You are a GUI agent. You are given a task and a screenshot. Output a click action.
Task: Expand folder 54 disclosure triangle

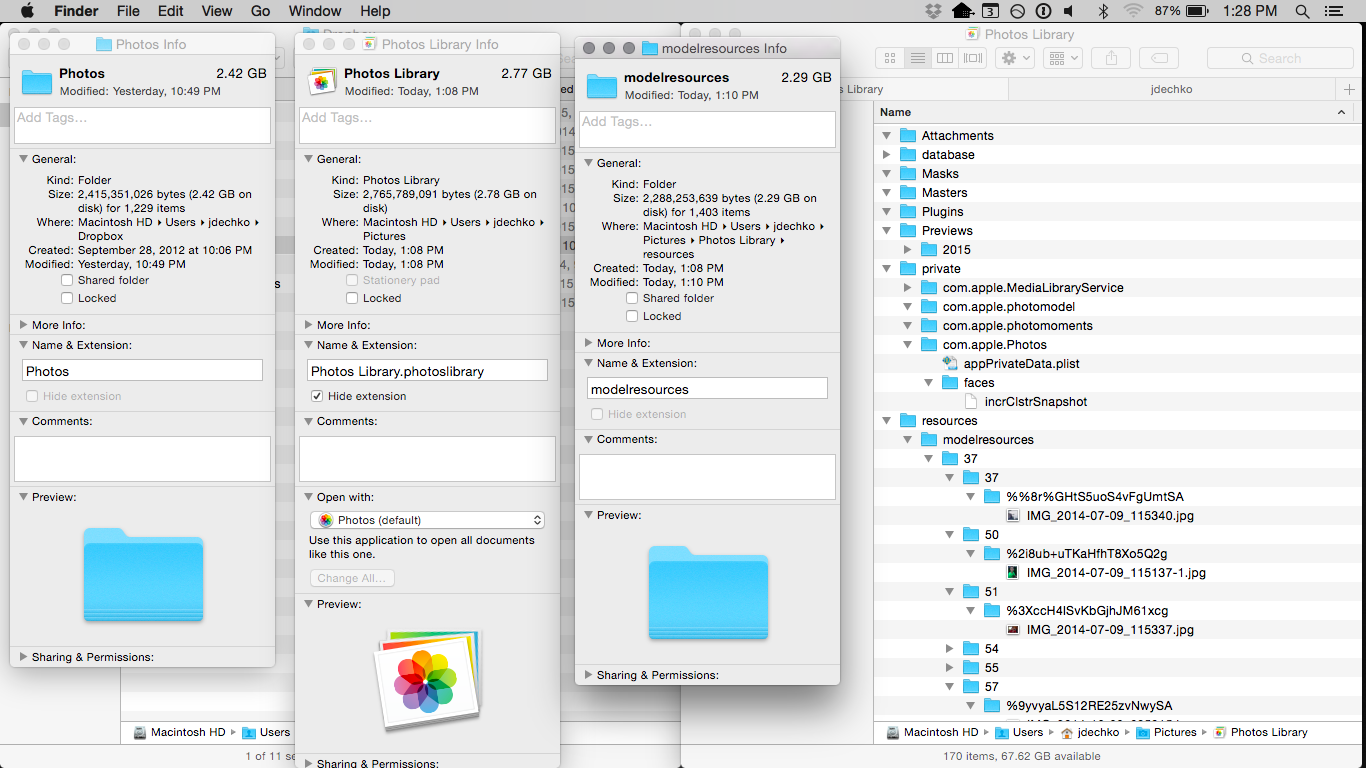(950, 649)
